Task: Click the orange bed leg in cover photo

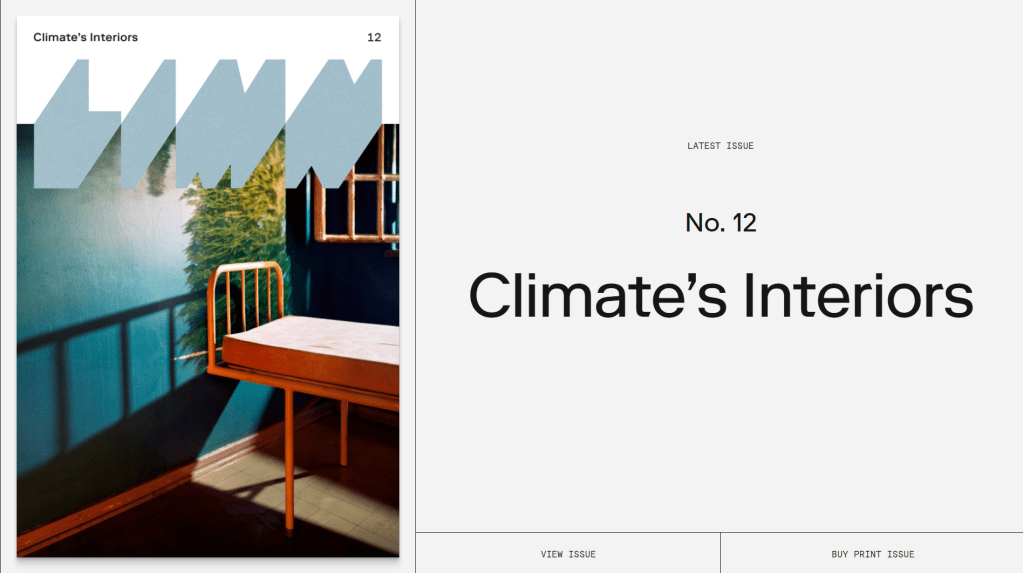Action: pyautogui.click(x=290, y=457)
